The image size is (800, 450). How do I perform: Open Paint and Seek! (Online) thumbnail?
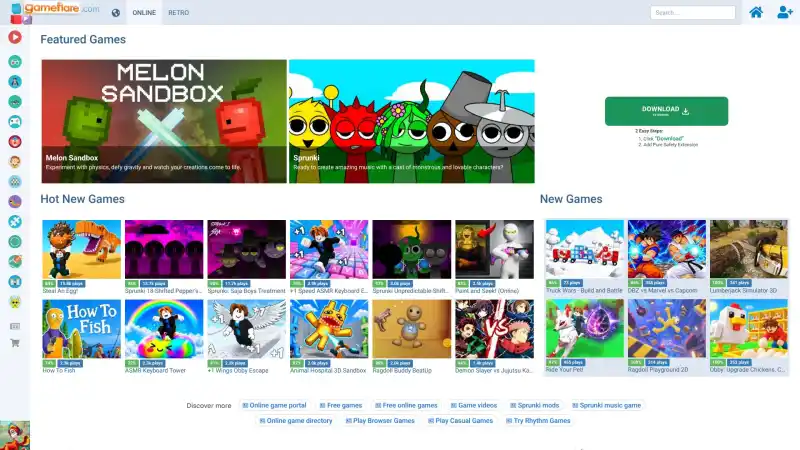[x=494, y=249]
